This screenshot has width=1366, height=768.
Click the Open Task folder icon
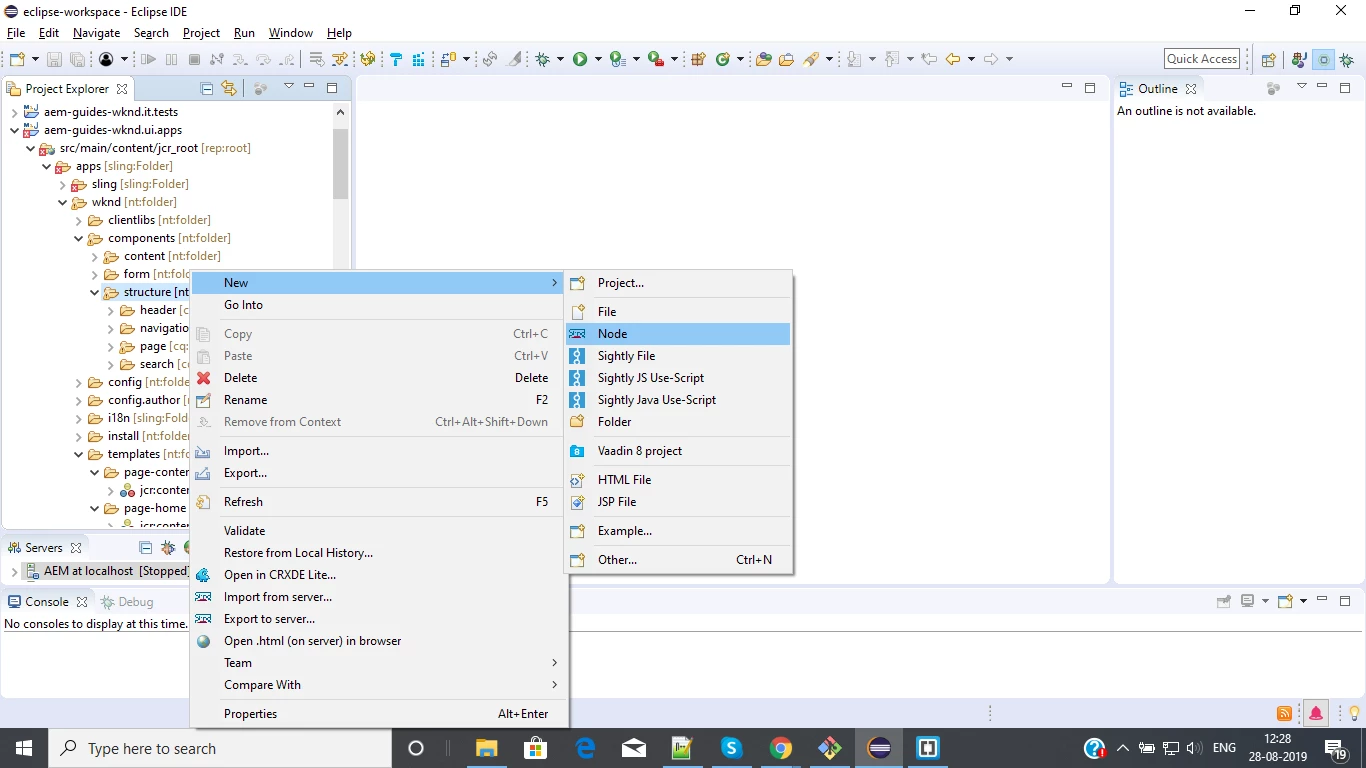[786, 59]
